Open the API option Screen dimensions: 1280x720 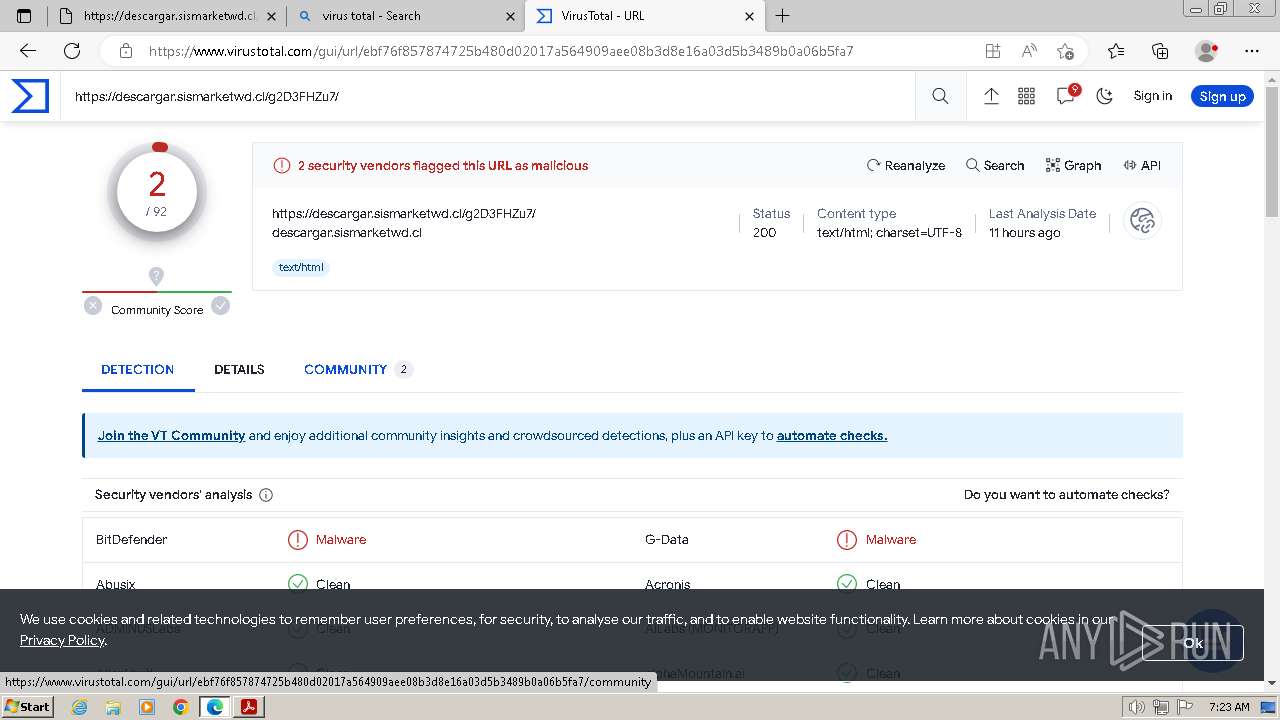point(1142,165)
